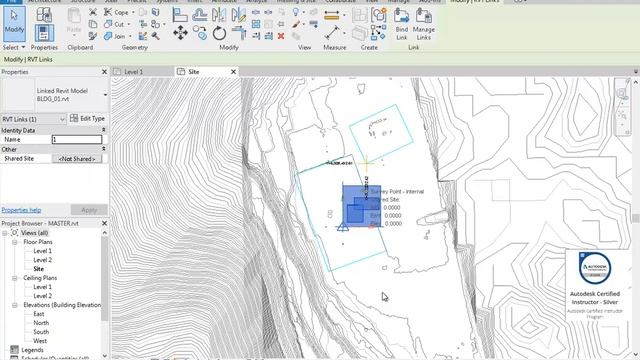Click the Name input field
The width and height of the screenshot is (640, 360).
(x=77, y=140)
